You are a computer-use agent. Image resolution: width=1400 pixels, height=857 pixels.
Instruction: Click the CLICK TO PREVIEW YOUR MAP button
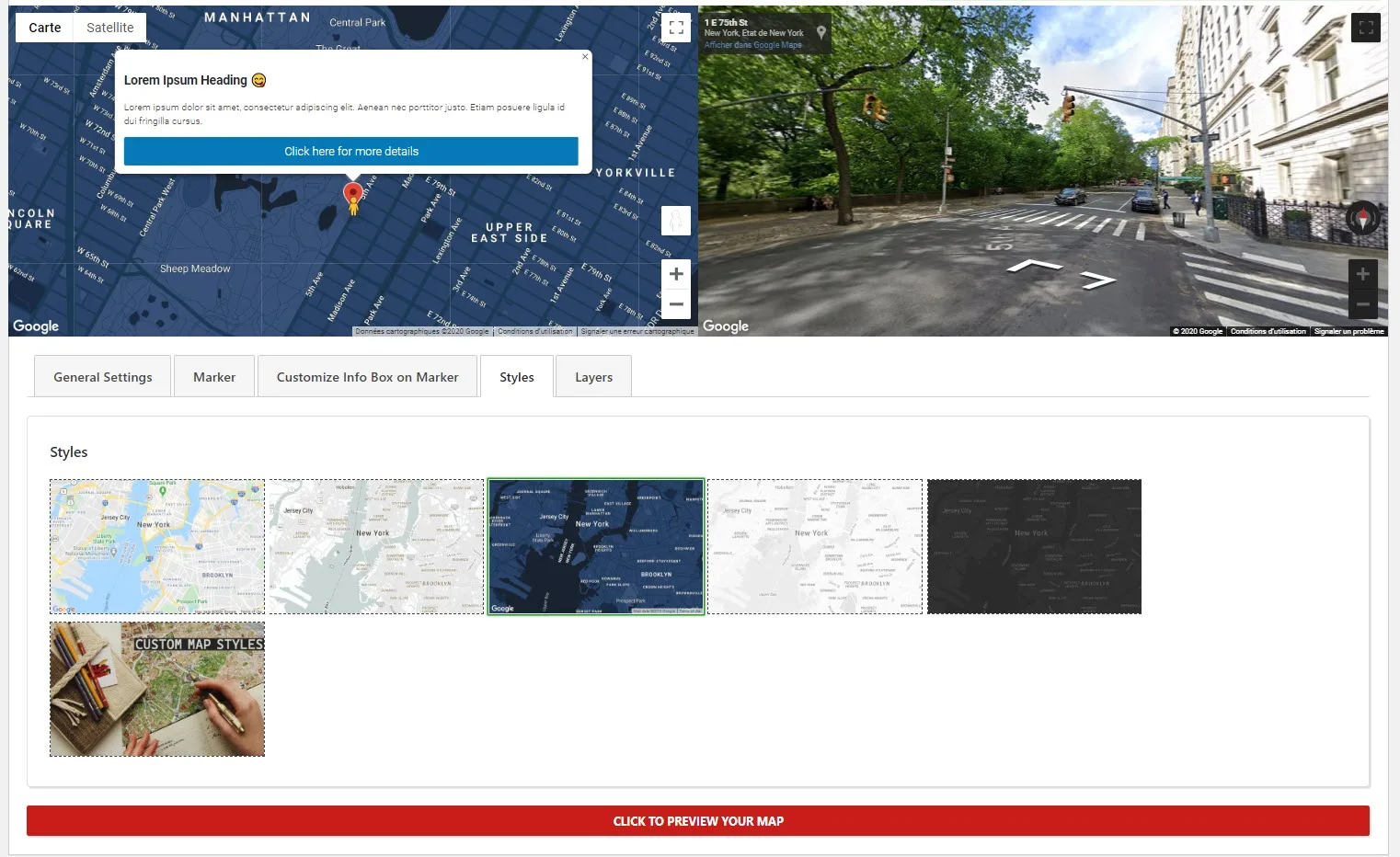699,820
